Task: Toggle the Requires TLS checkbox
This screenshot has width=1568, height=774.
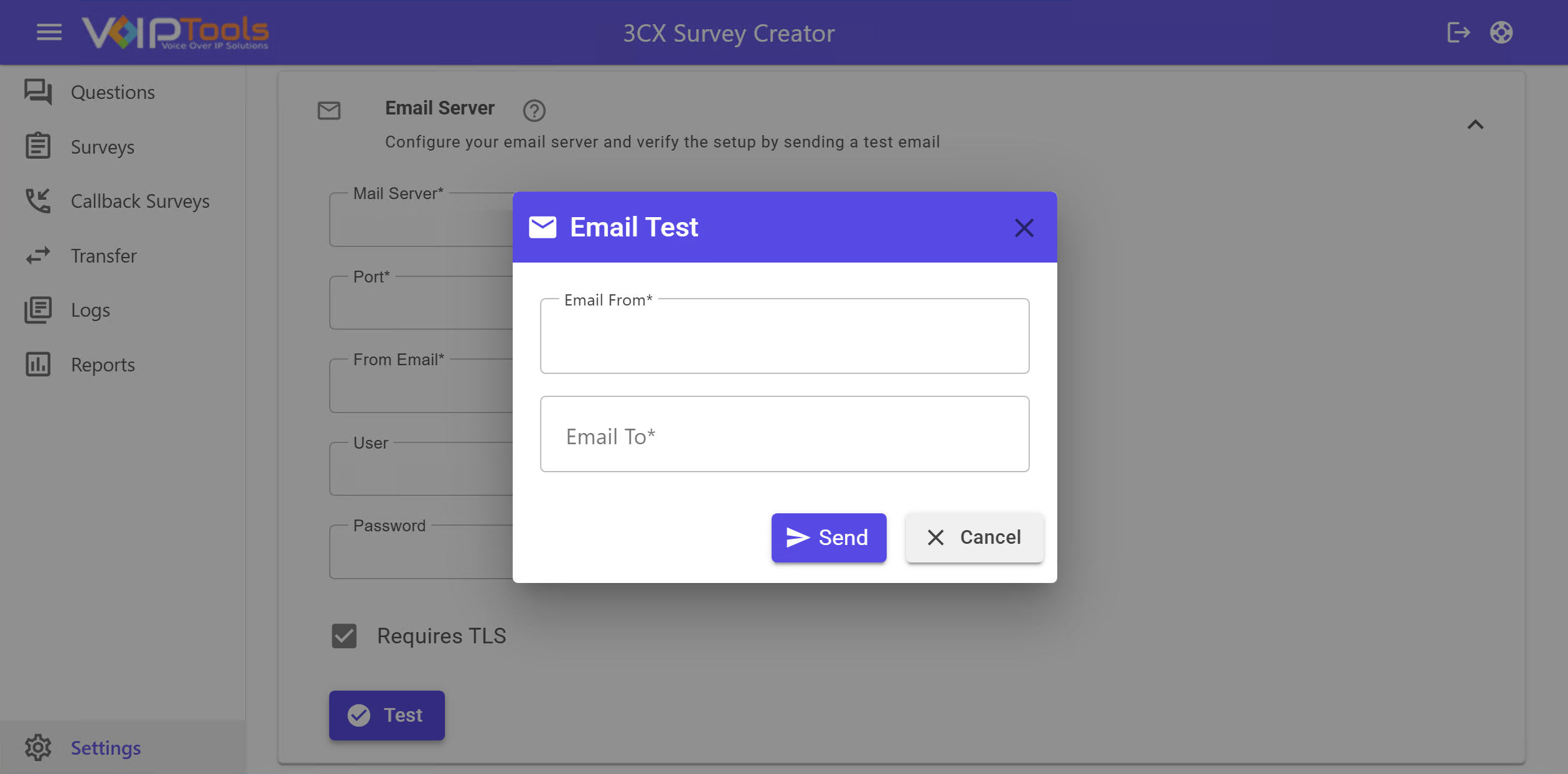Action: click(344, 636)
